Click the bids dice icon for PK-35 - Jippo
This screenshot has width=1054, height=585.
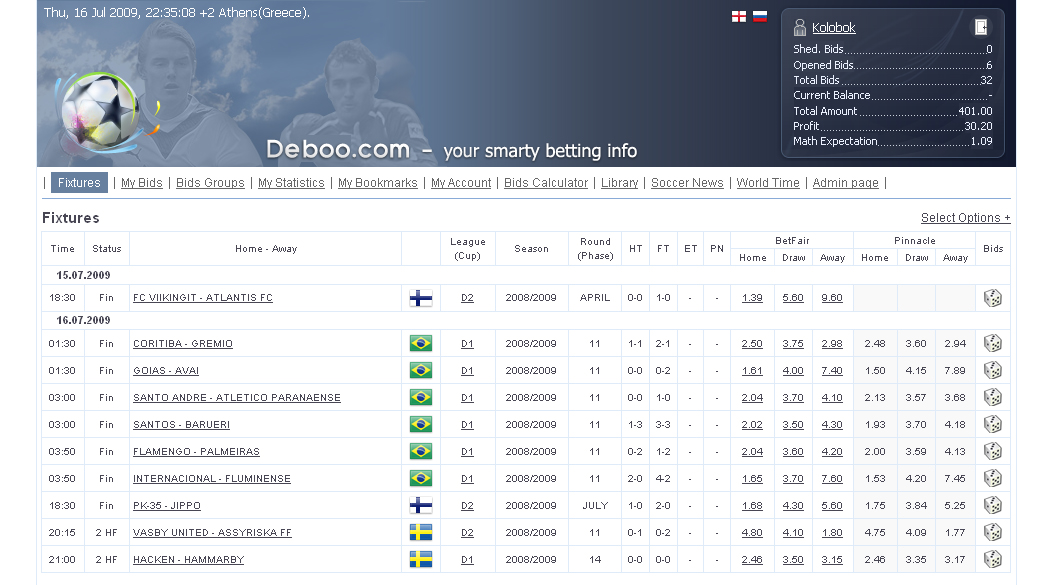pyautogui.click(x=993, y=505)
